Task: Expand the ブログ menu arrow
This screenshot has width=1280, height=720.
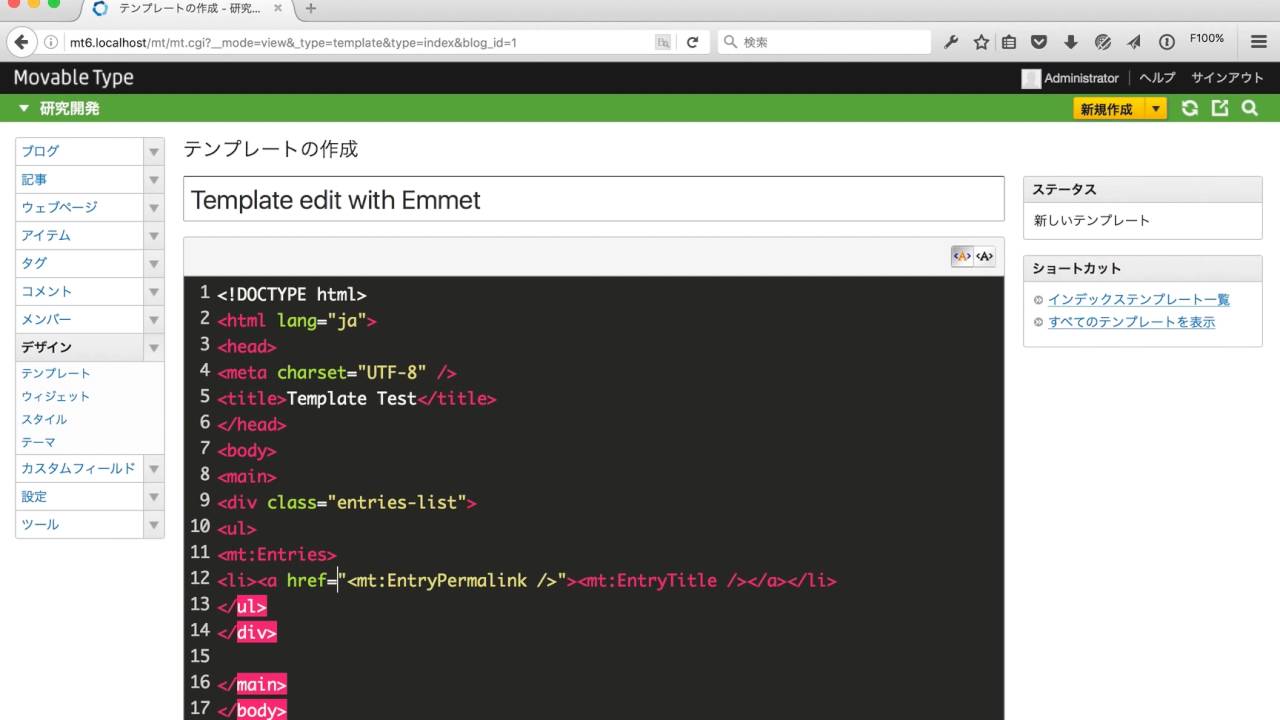Action: pyautogui.click(x=154, y=152)
